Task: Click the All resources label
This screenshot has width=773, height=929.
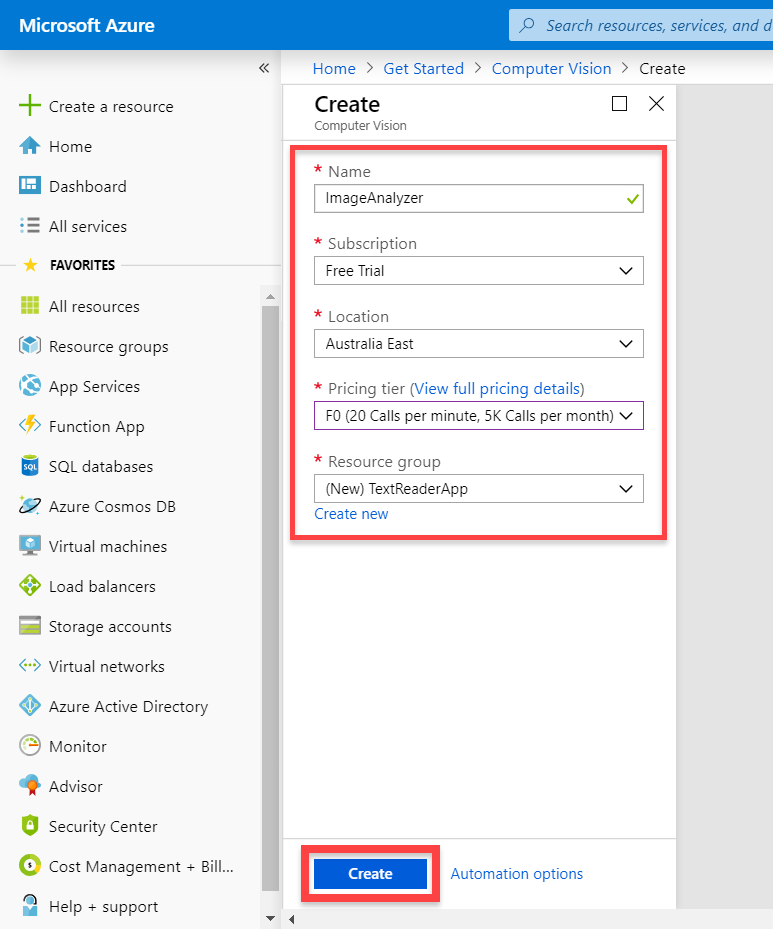Action: 94,306
